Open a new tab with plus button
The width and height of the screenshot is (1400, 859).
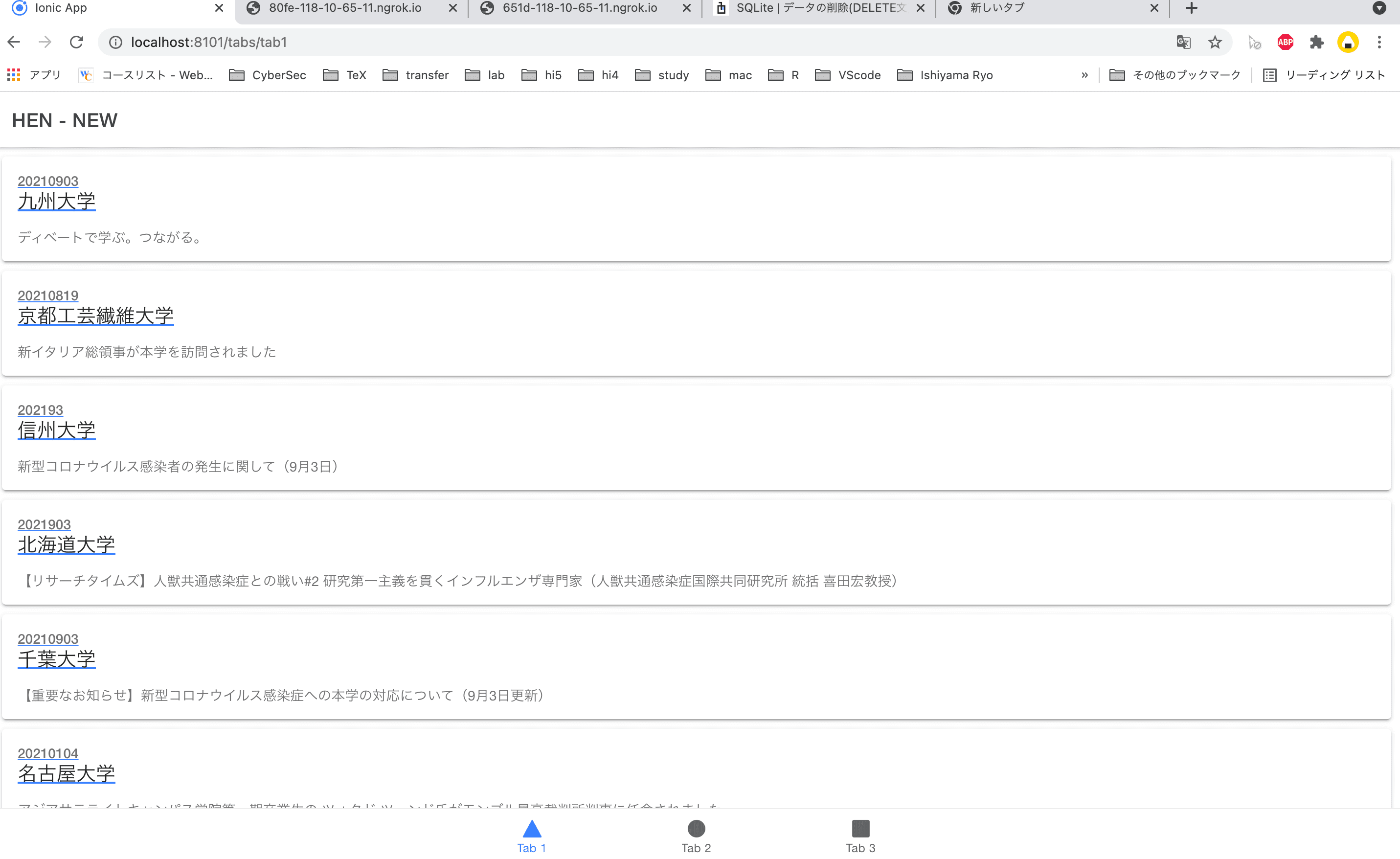point(1192,8)
